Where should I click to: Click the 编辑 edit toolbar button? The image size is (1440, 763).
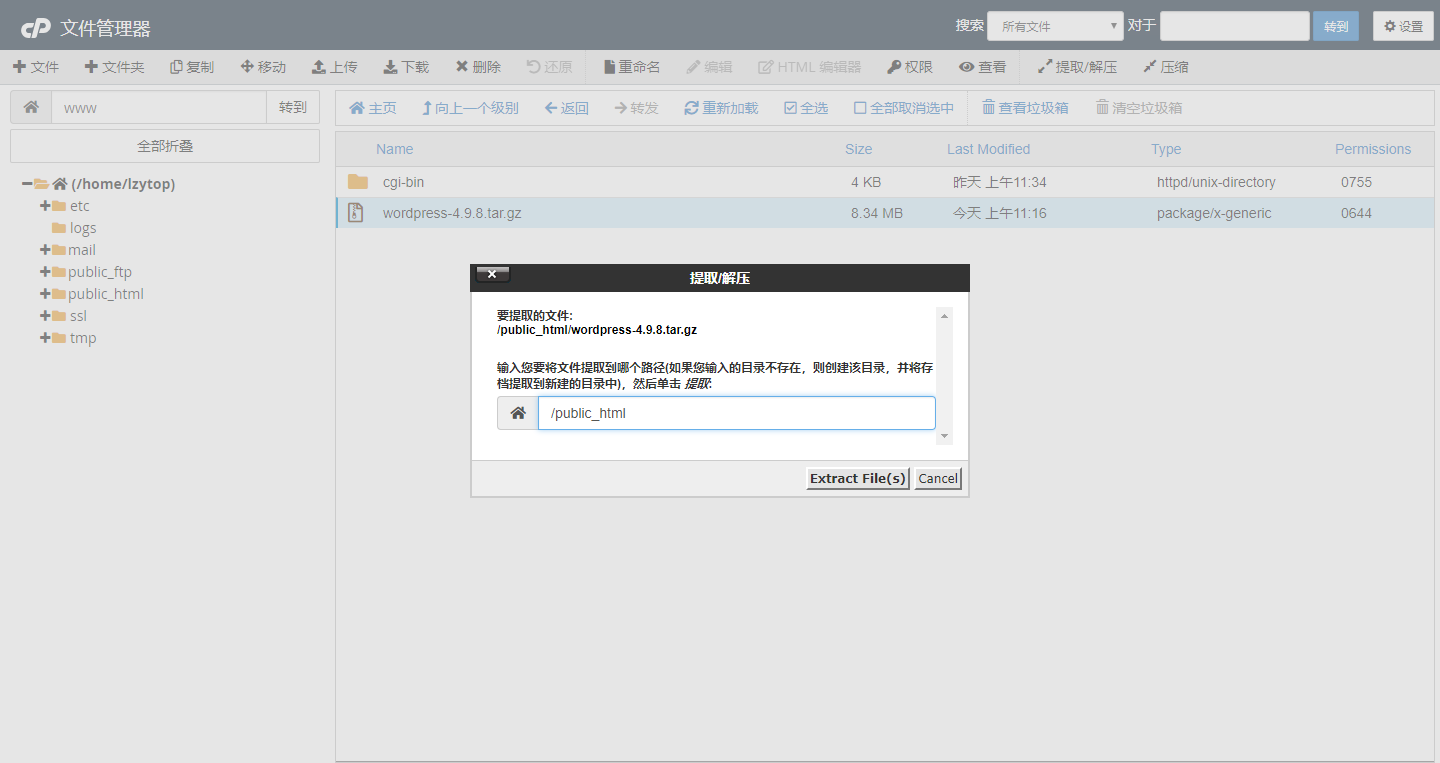(x=709, y=67)
